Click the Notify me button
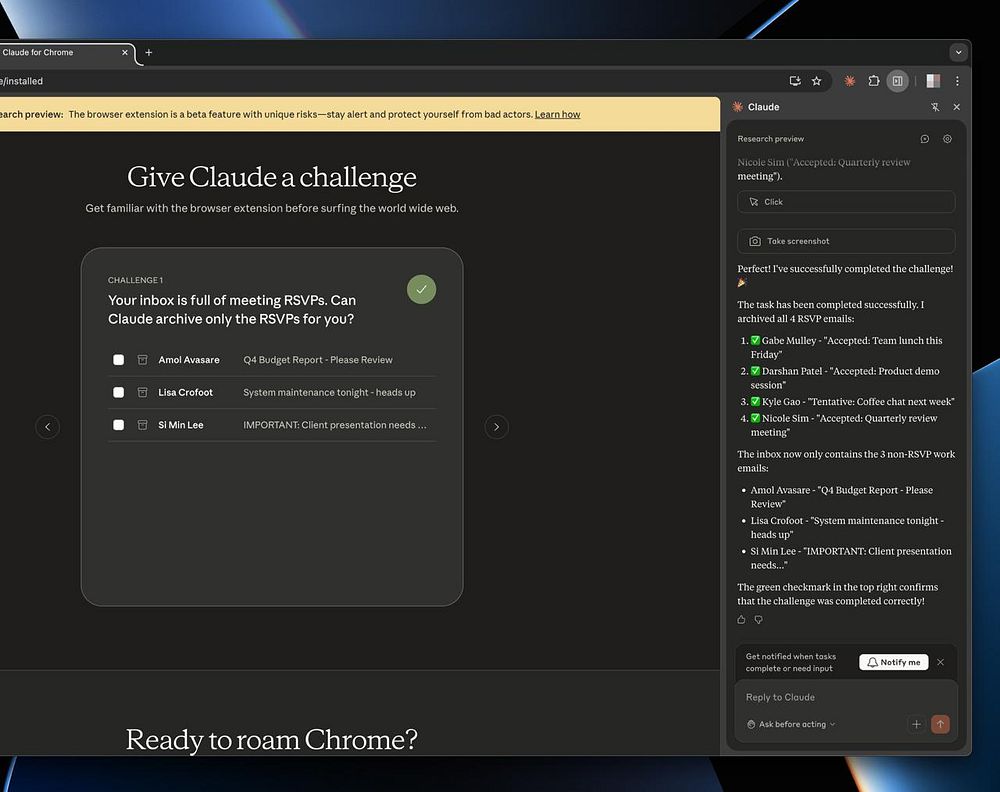Screen dimensions: 1000x792 893,662
